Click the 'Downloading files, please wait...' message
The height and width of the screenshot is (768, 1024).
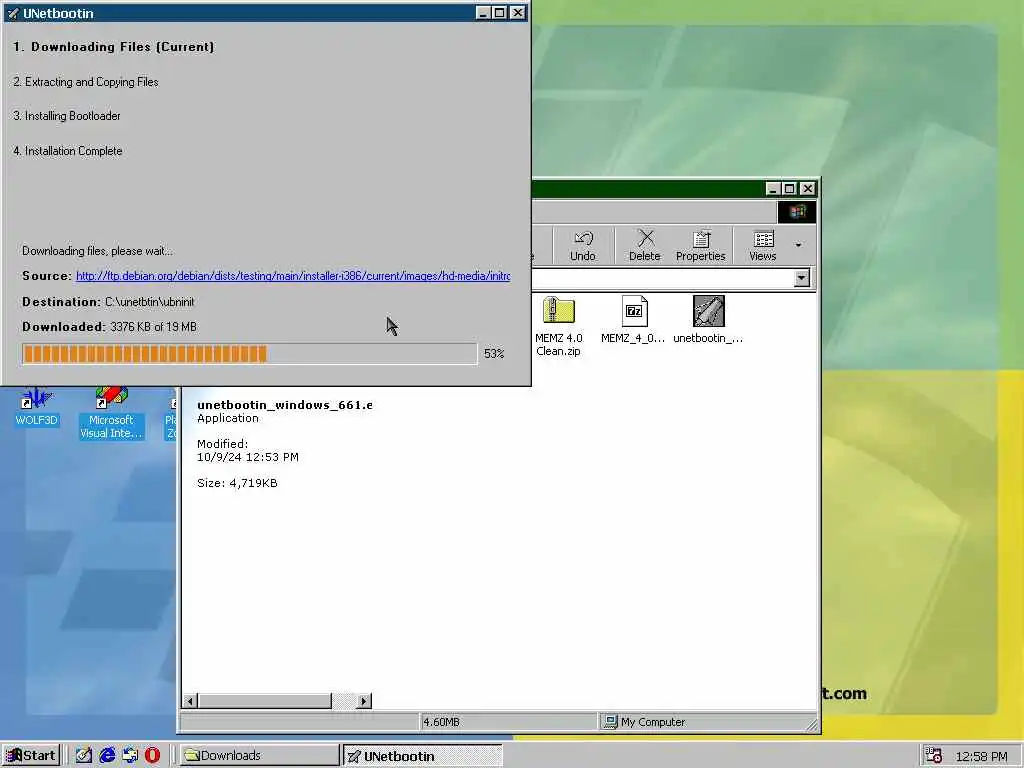click(x=97, y=251)
